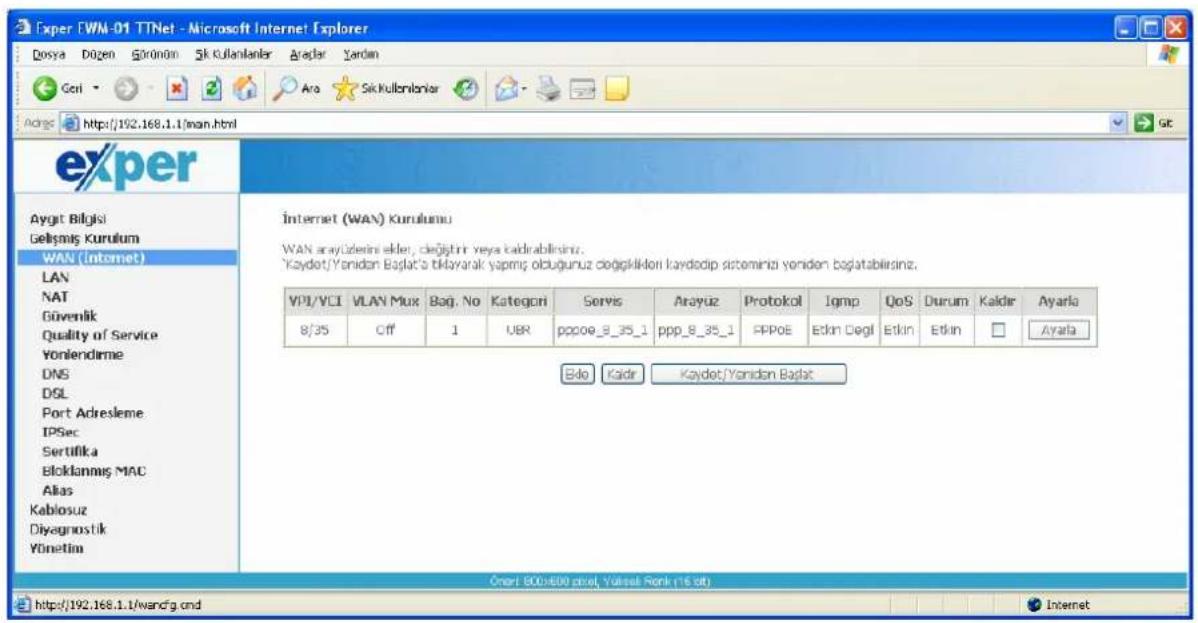Click the Geri back arrow icon
The image size is (1198, 623).
click(x=45, y=89)
